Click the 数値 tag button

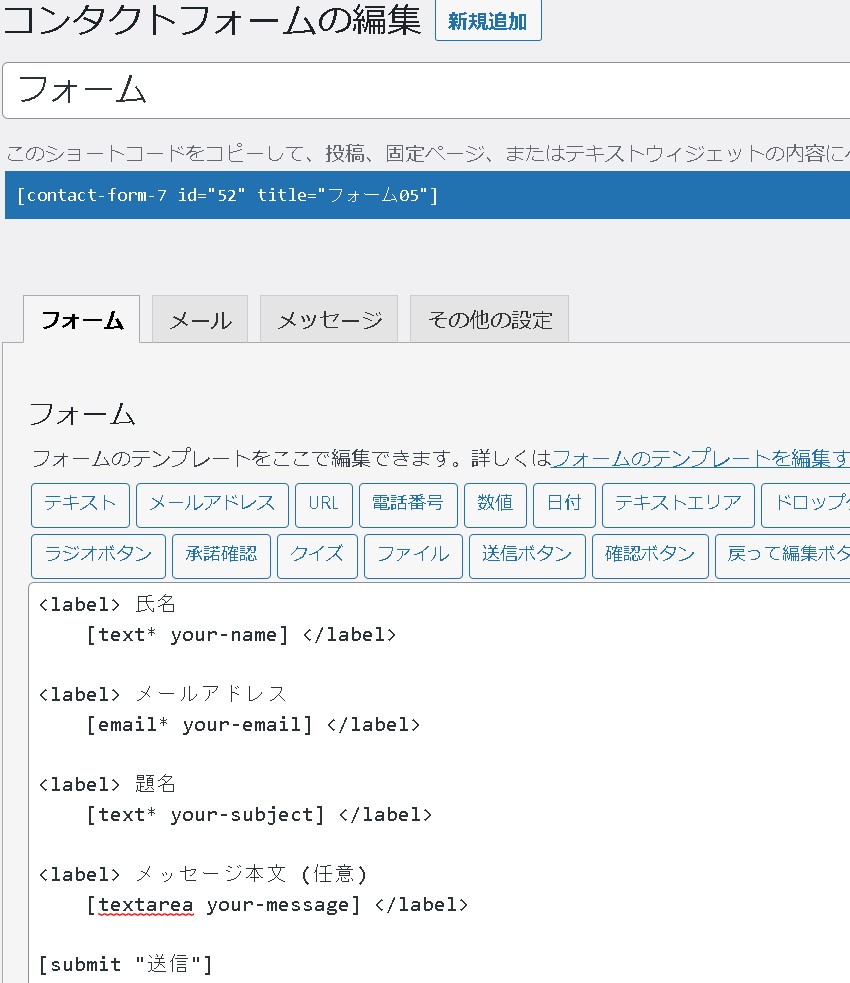click(495, 504)
